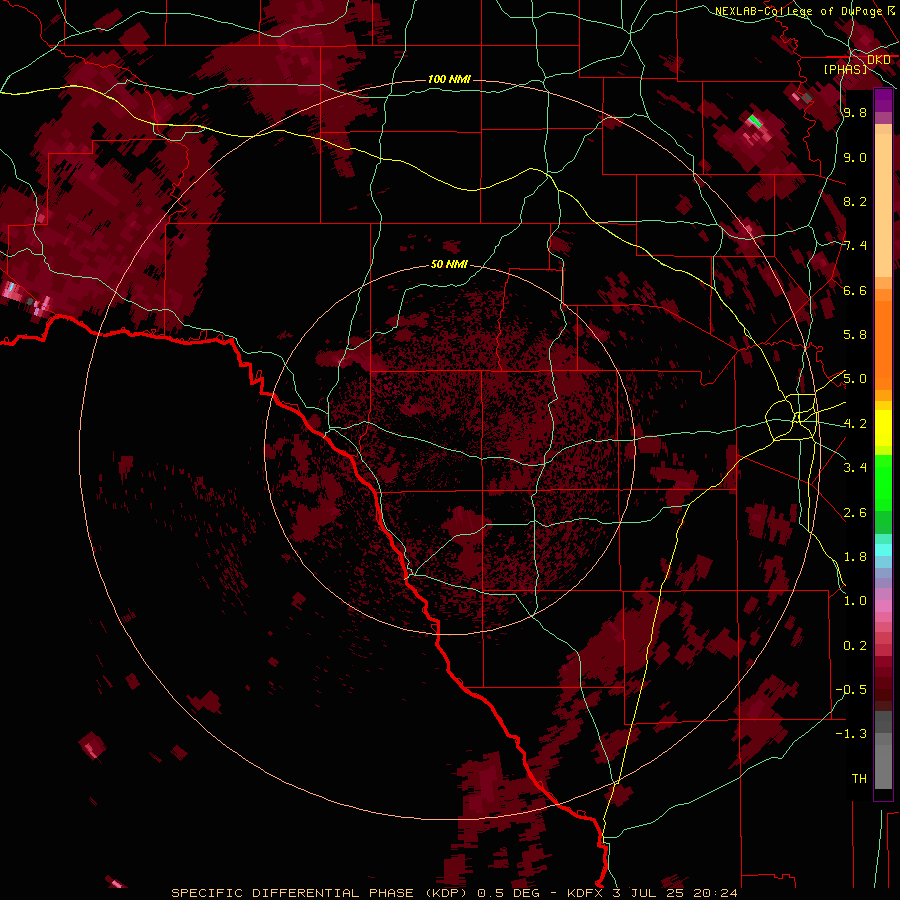Screen dimensions: 900x900
Task: Click the 7.4 value on the scale
Action: pos(855,246)
